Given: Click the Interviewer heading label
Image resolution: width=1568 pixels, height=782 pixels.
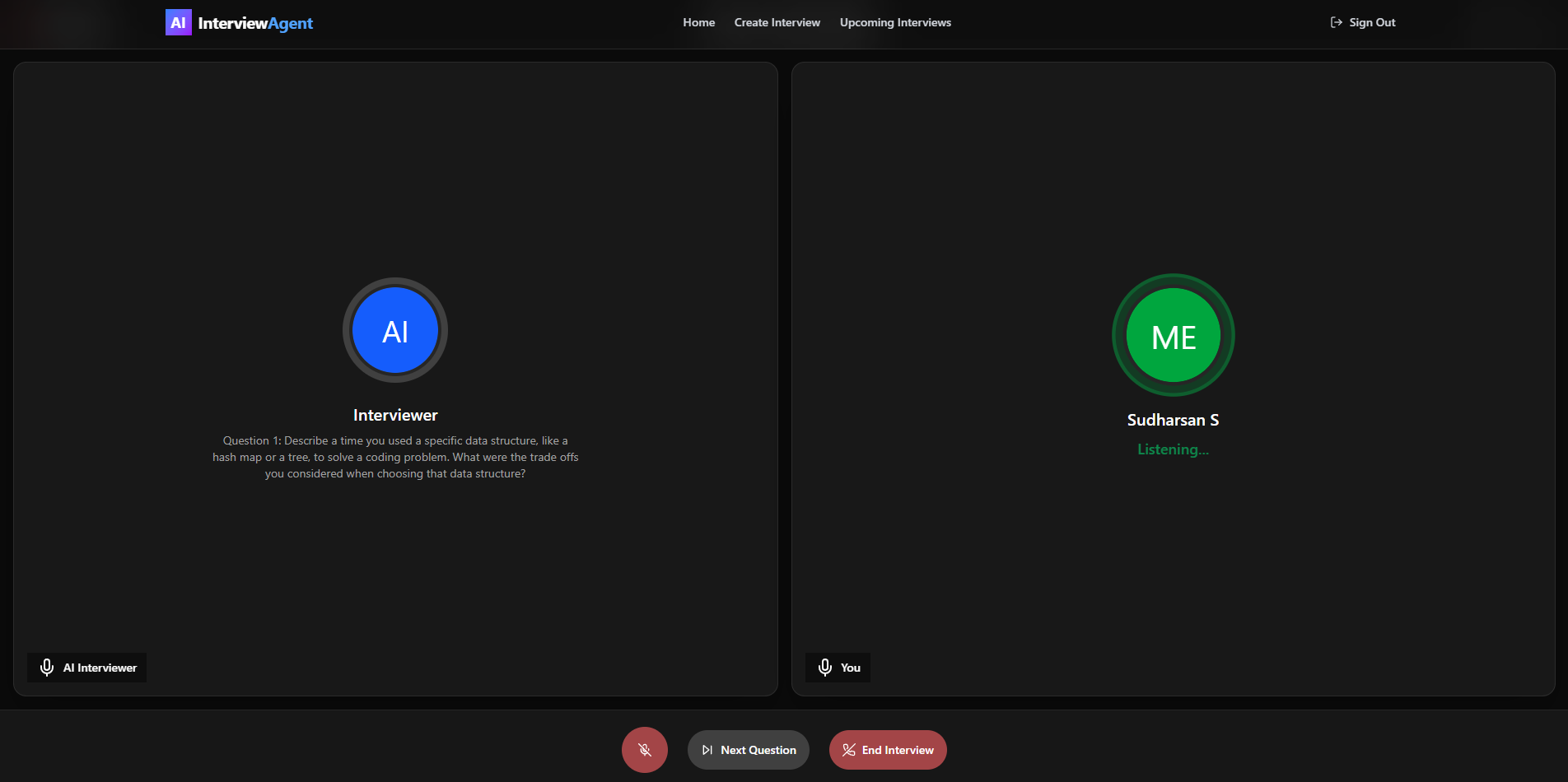Looking at the screenshot, I should (395, 415).
